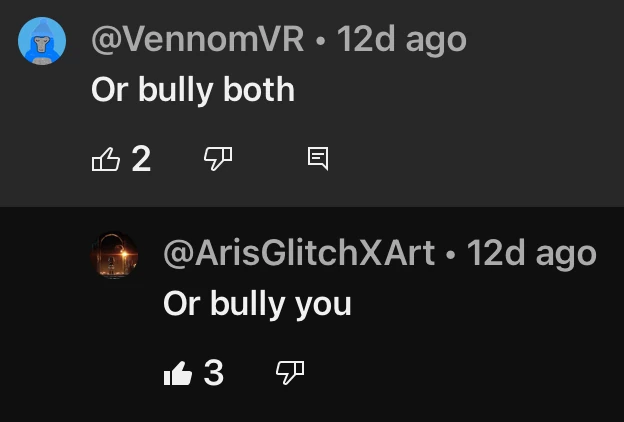Dislike ArisGlitchXArt's "Or bully you" reply
The height and width of the screenshot is (422, 624).
pyautogui.click(x=290, y=373)
